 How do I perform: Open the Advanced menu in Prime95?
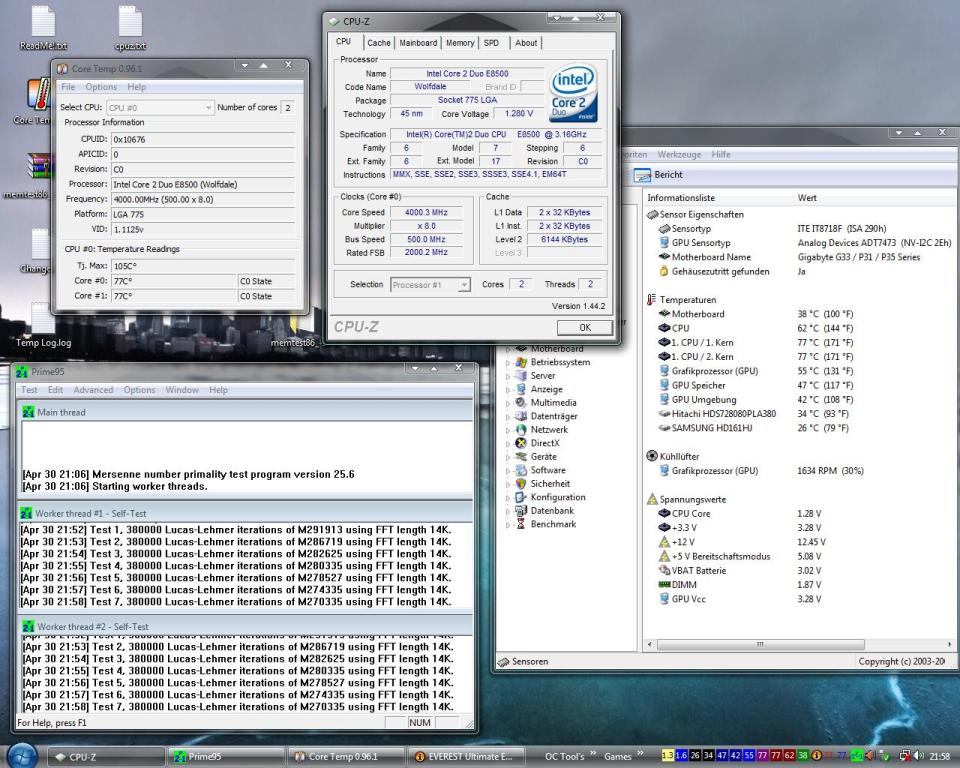tap(93, 390)
